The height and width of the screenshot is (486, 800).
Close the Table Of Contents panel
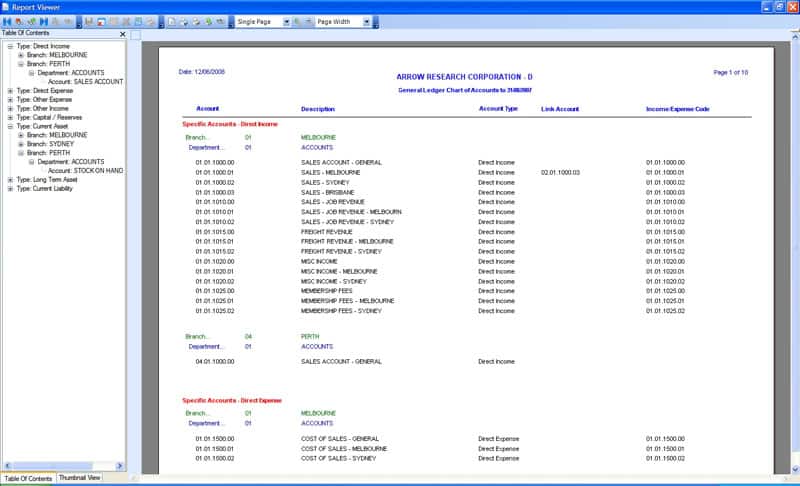pyautogui.click(x=122, y=34)
